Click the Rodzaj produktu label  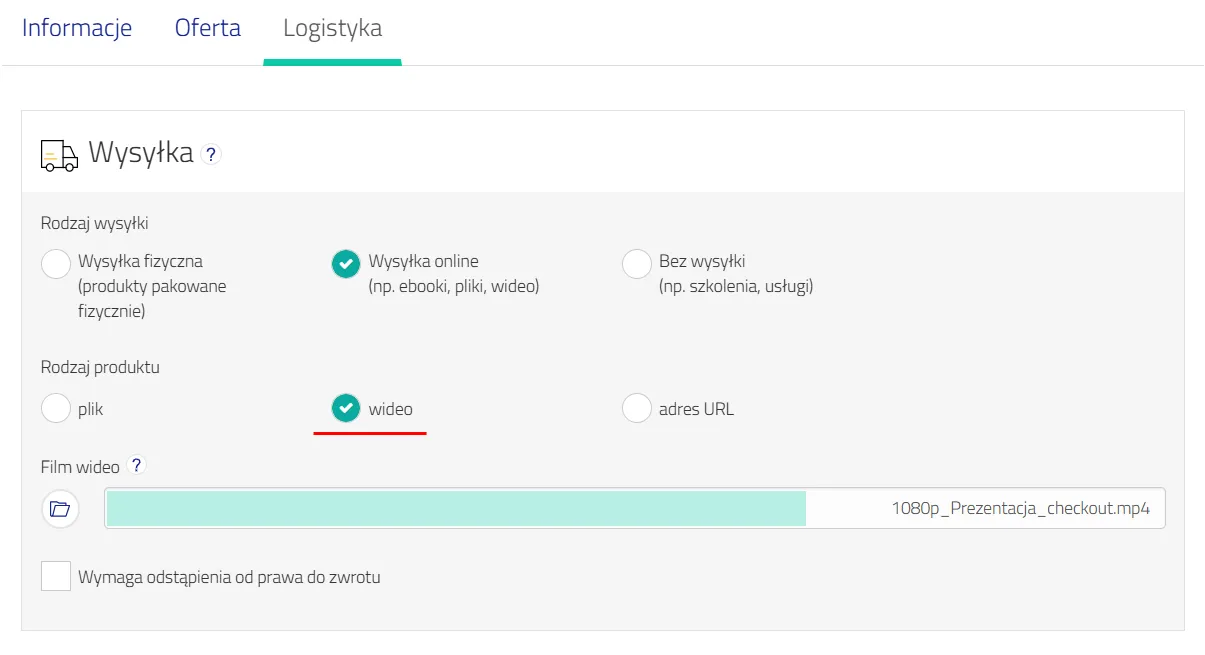(x=100, y=367)
